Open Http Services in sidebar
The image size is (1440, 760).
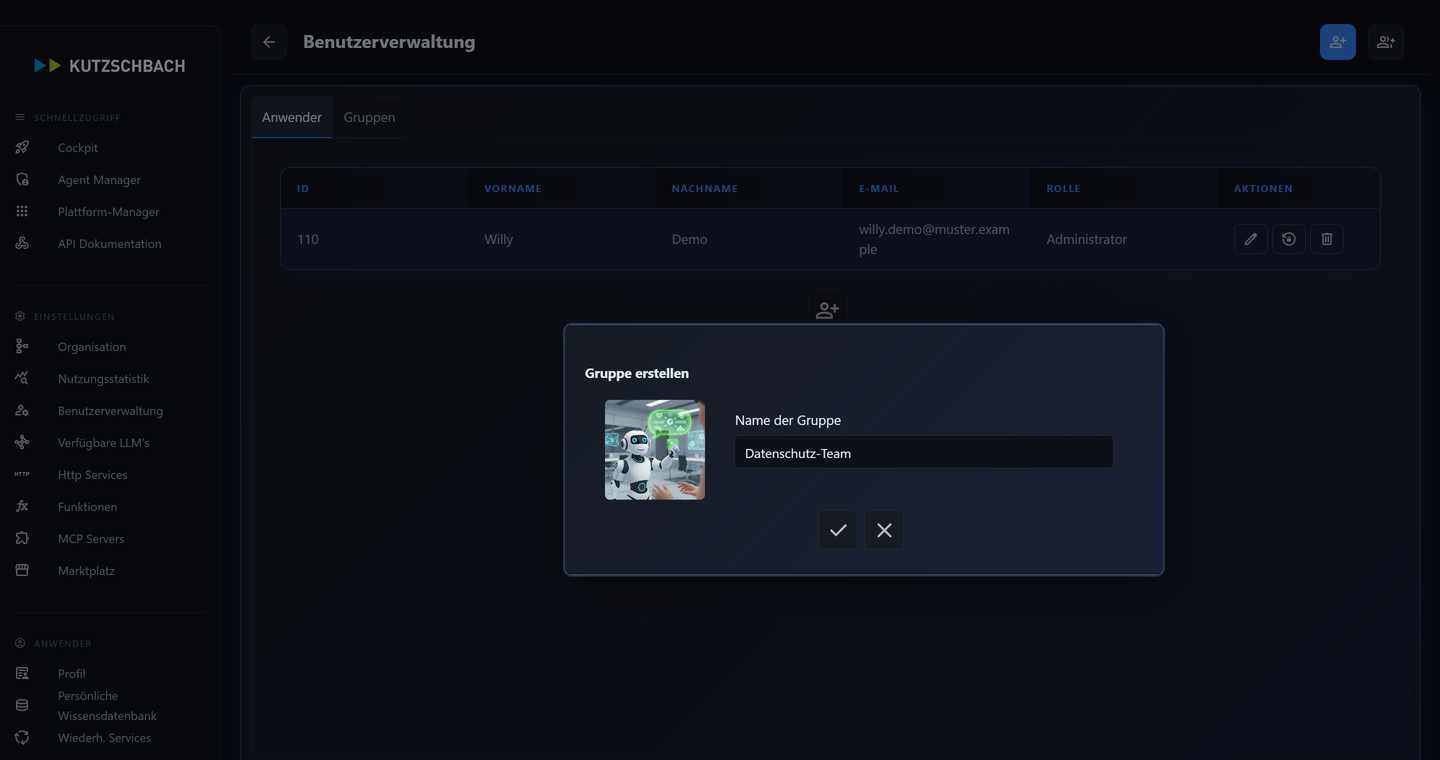tap(93, 475)
